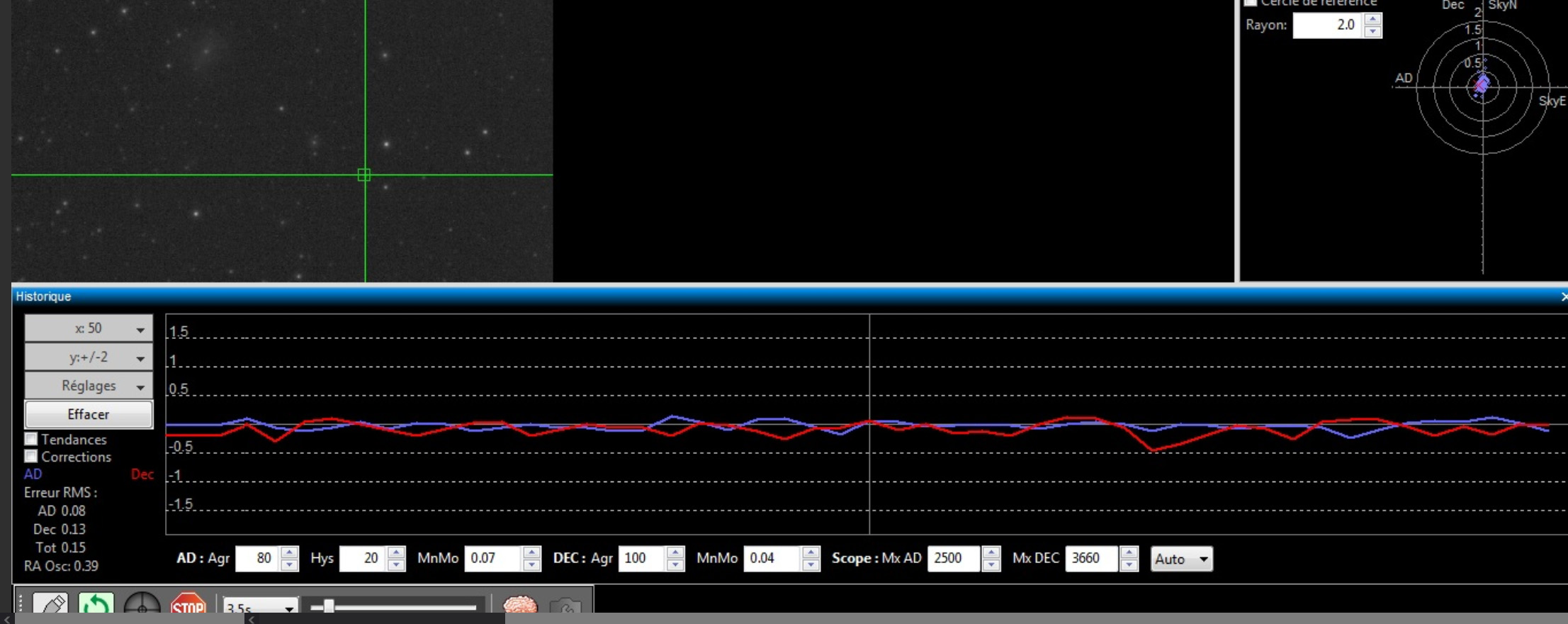Close the Historique panel
This screenshot has width=1568, height=624.
[1563, 296]
